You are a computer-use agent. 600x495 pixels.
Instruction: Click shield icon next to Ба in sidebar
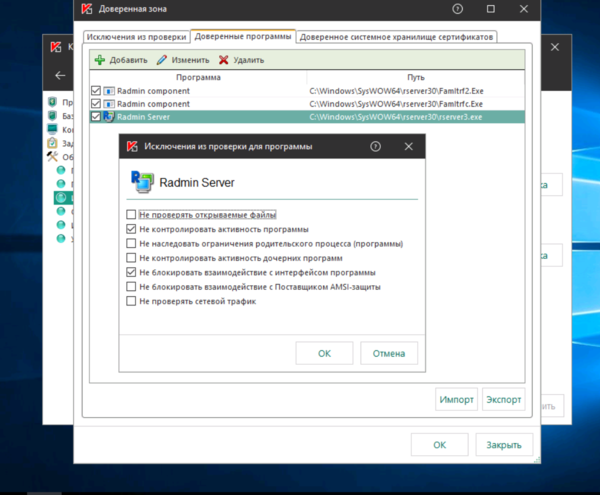tap(52, 116)
